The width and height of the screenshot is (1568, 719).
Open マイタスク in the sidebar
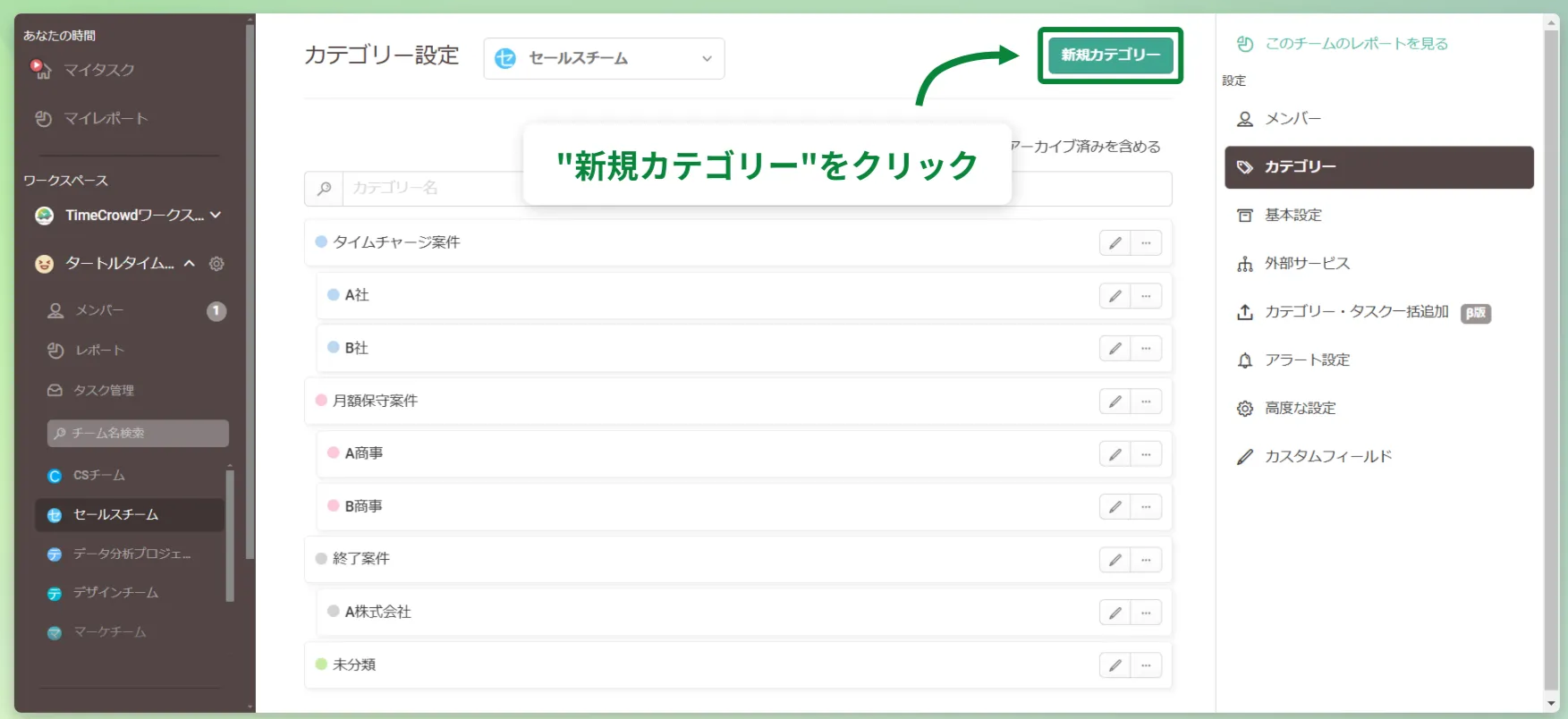pos(98,70)
